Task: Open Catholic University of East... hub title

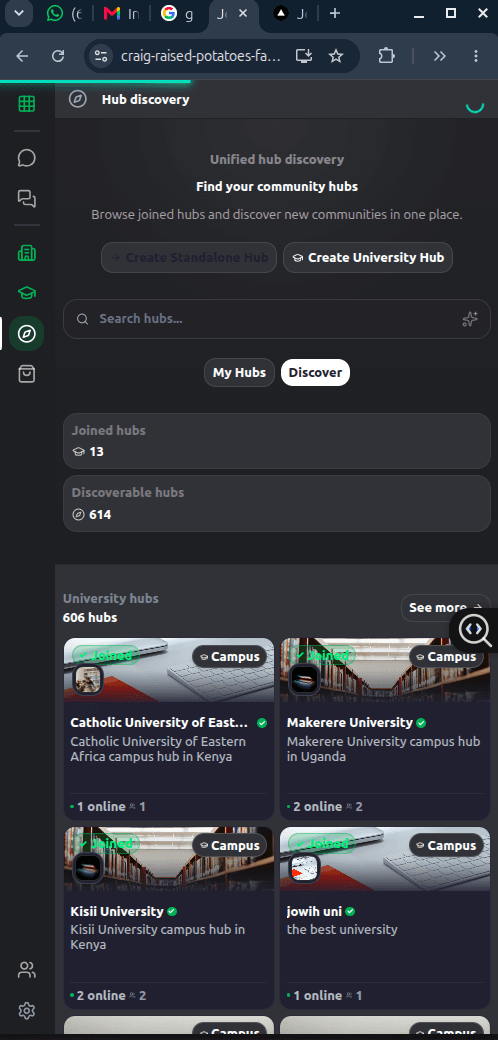Action: [x=160, y=722]
